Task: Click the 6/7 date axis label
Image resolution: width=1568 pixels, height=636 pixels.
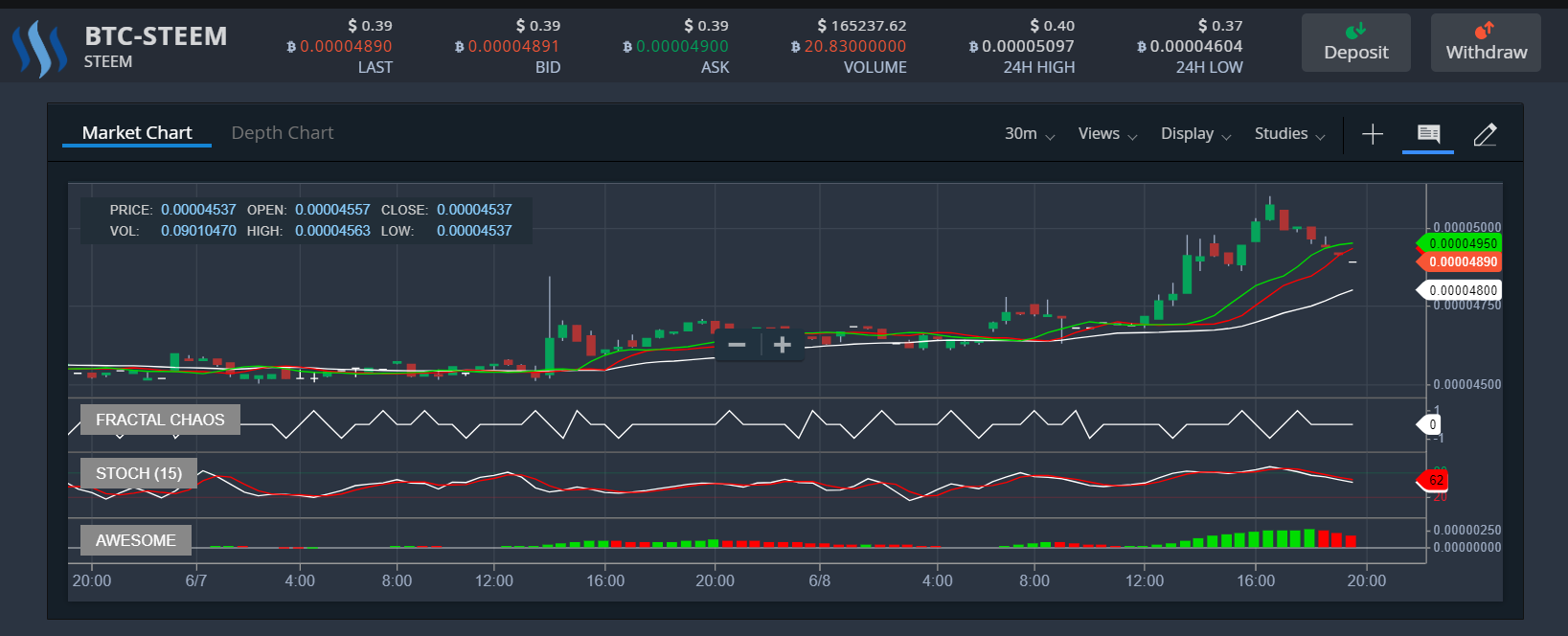Action: click(196, 580)
